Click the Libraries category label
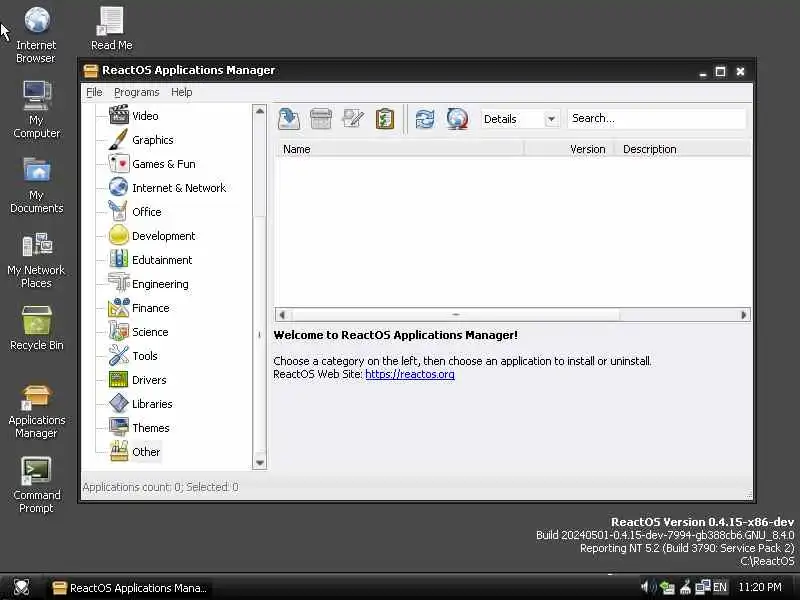 152,404
